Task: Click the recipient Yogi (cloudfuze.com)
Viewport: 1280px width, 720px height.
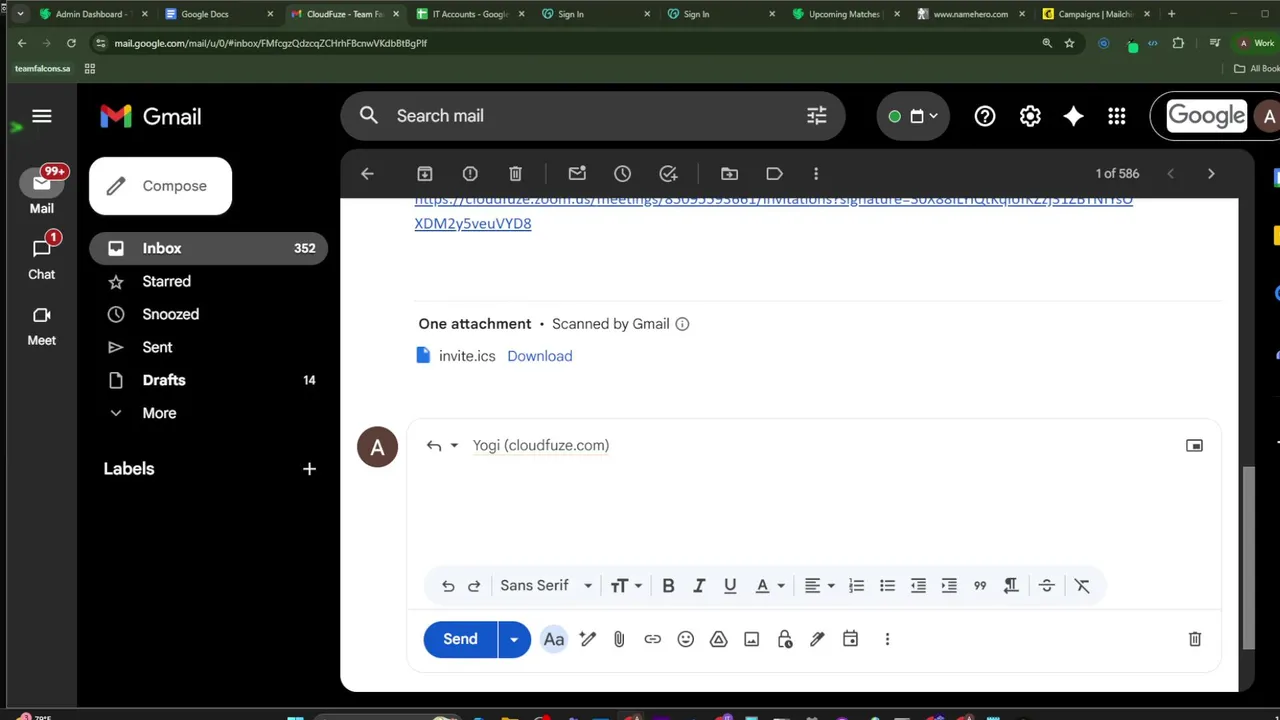Action: 541,445
